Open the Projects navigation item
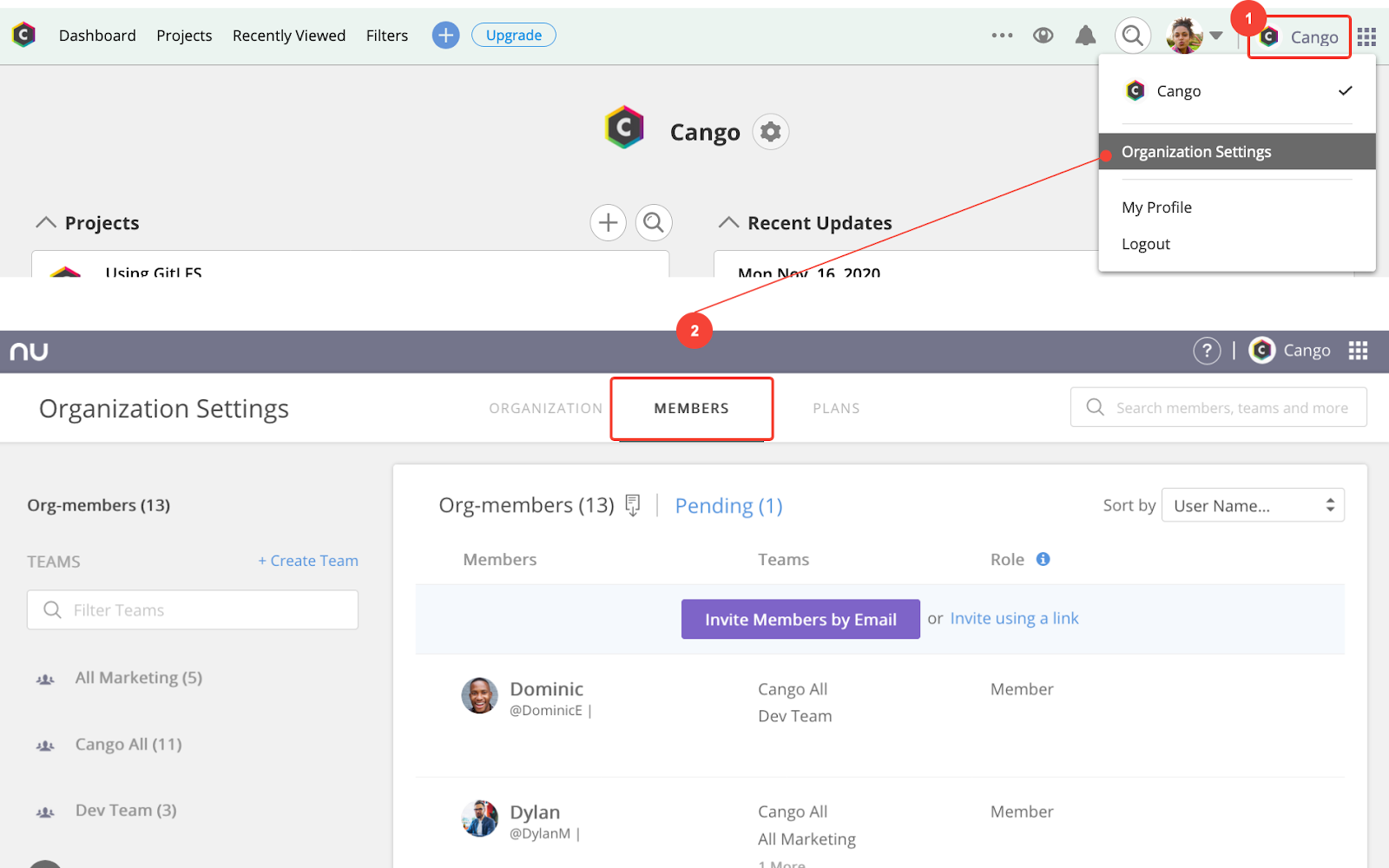1389x868 pixels. (184, 36)
